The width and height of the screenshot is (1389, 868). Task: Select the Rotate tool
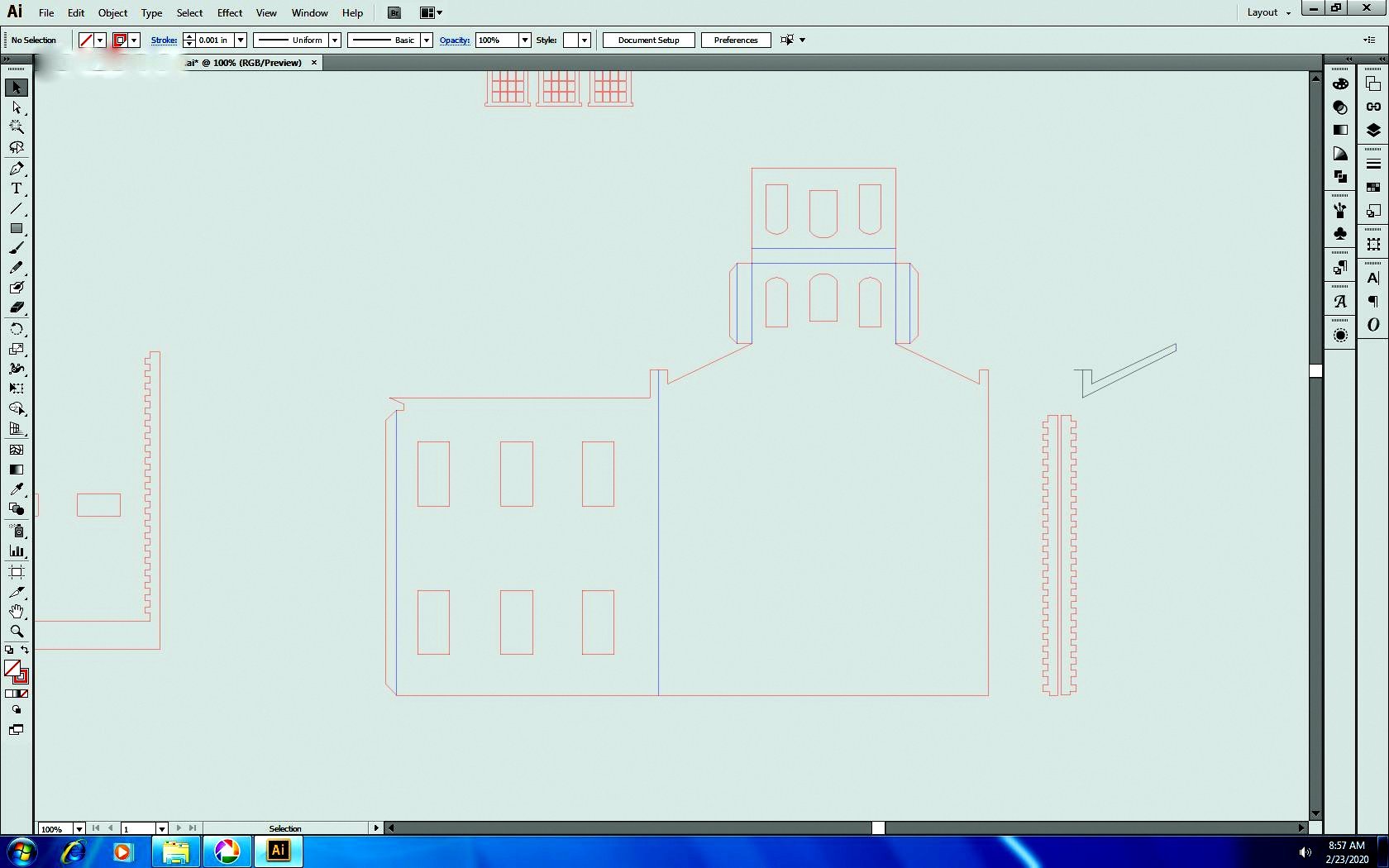(x=17, y=329)
